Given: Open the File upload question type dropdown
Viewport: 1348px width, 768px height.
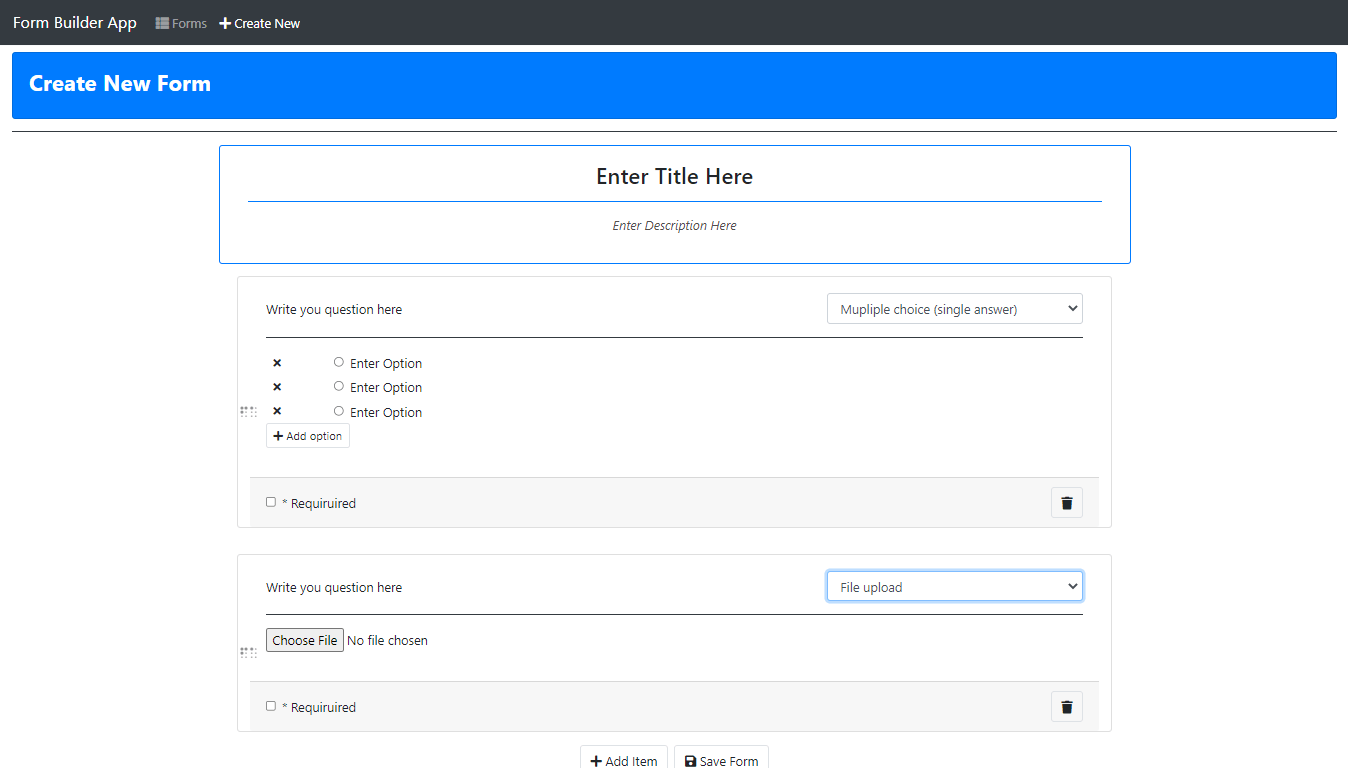Looking at the screenshot, I should [x=954, y=585].
